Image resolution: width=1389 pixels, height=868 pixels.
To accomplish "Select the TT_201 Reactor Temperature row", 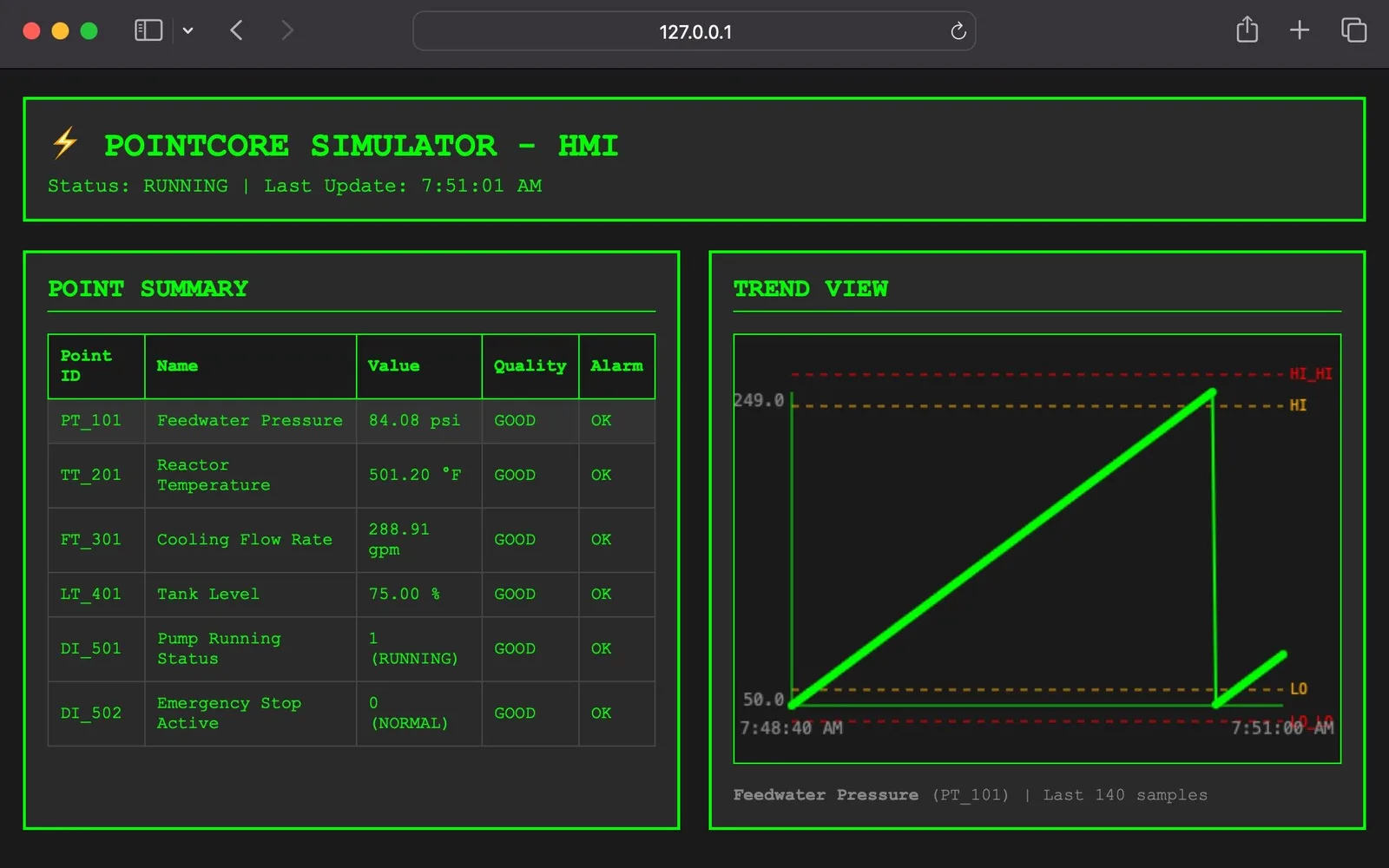I will tap(249, 475).
